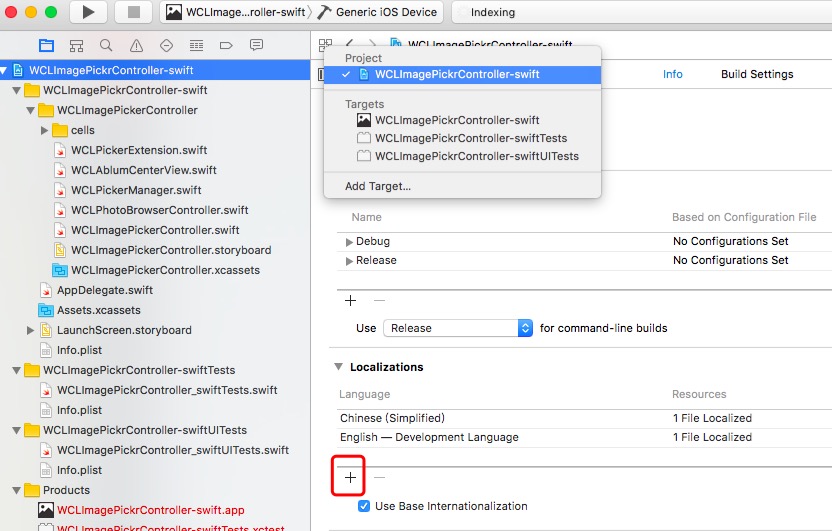Select WCLAblumCenterView.swift file
832x531 pixels.
click(x=144, y=170)
